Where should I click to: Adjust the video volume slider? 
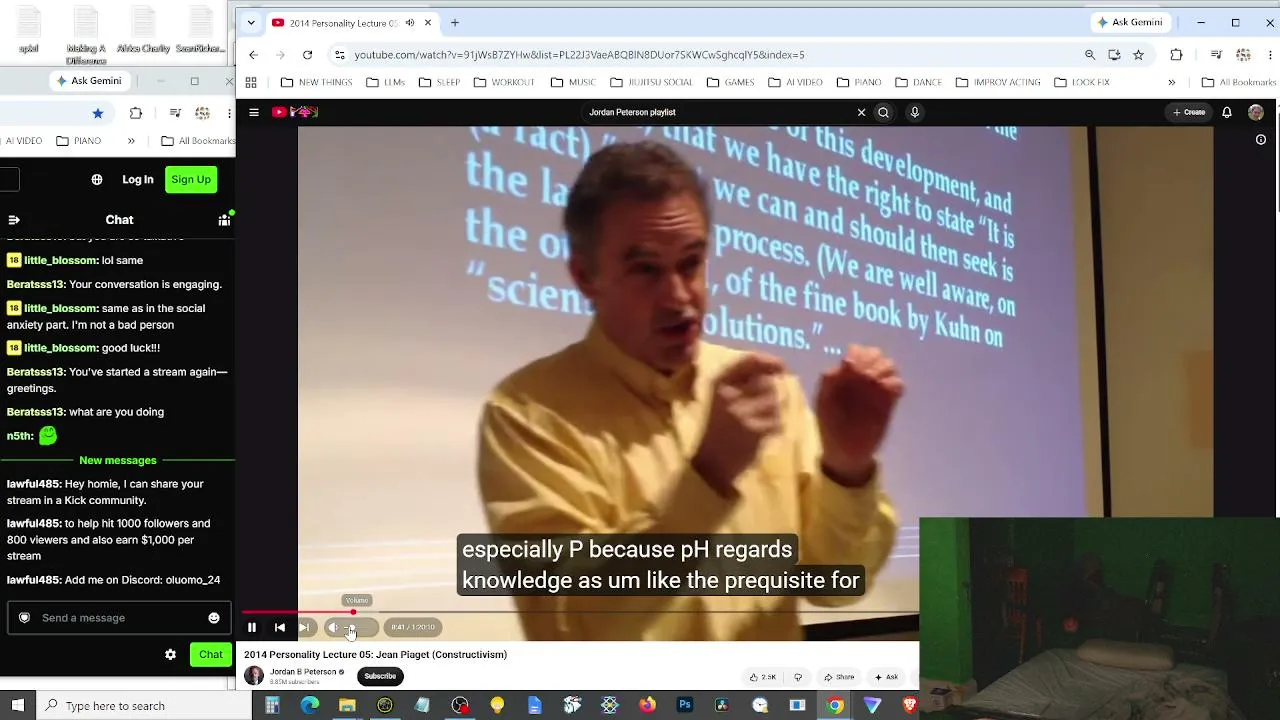359,627
